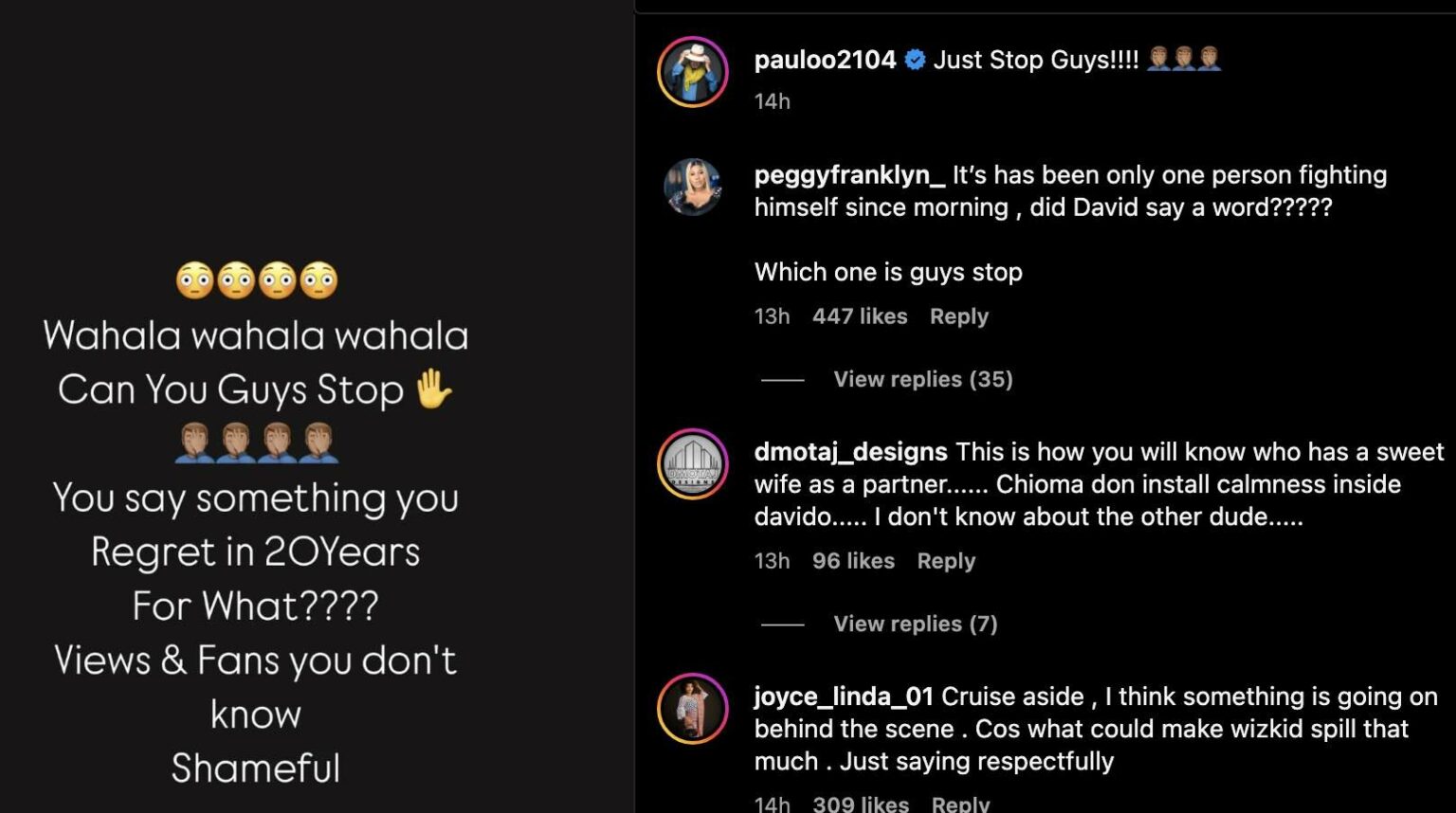Open the peggyfranklyn_ username link
The height and width of the screenshot is (813, 1456).
coord(849,175)
